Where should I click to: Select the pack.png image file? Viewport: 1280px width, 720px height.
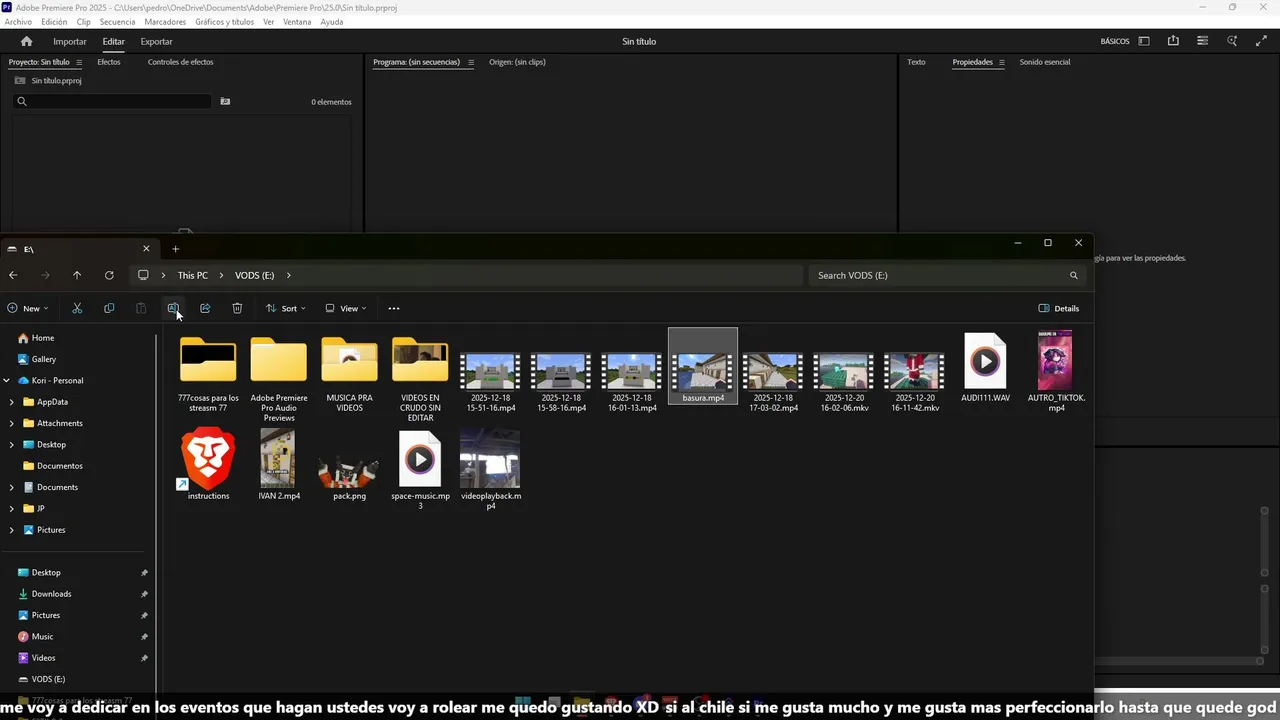[x=349, y=477]
